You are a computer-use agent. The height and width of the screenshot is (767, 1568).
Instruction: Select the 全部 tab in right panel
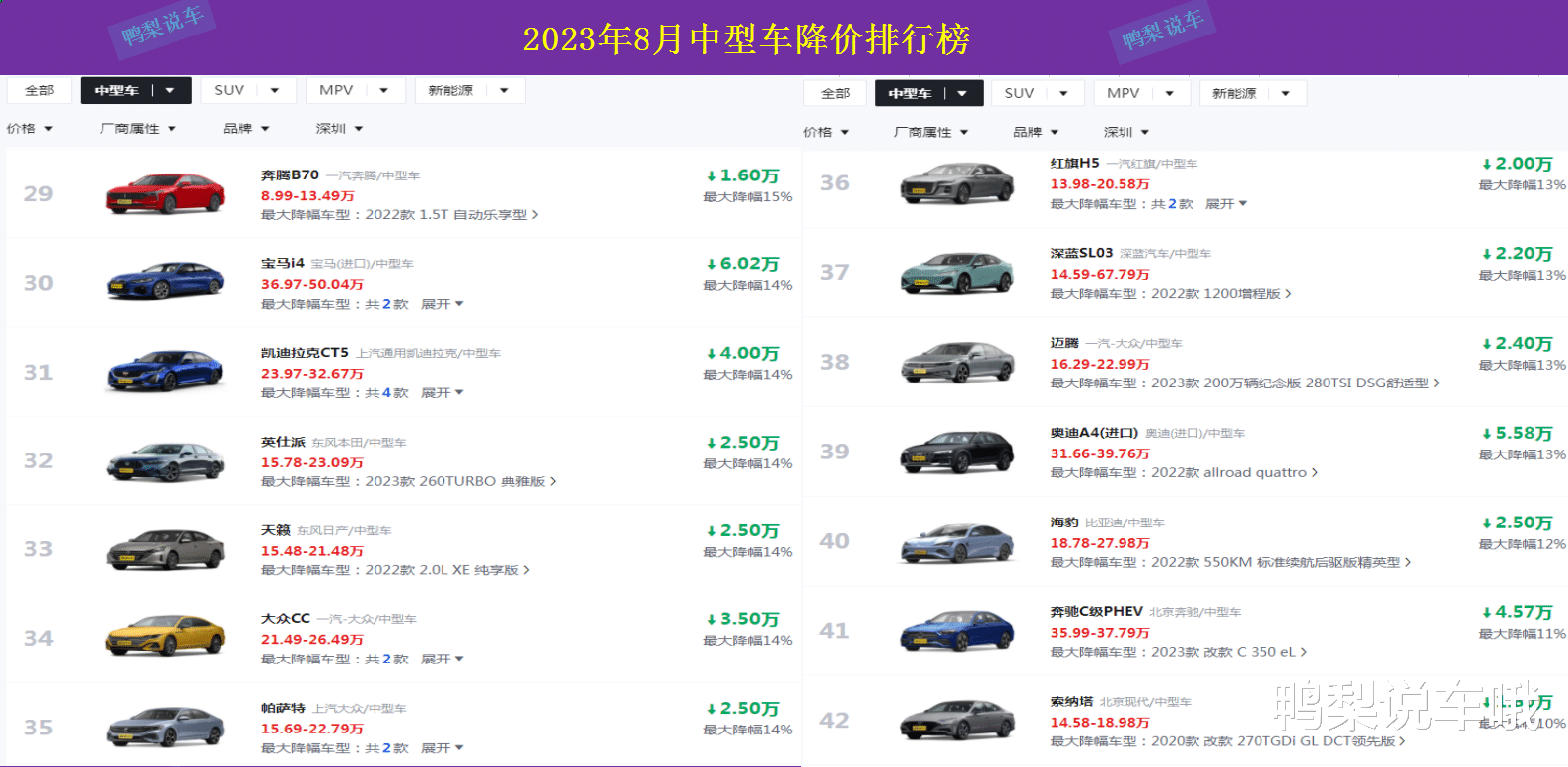click(835, 94)
